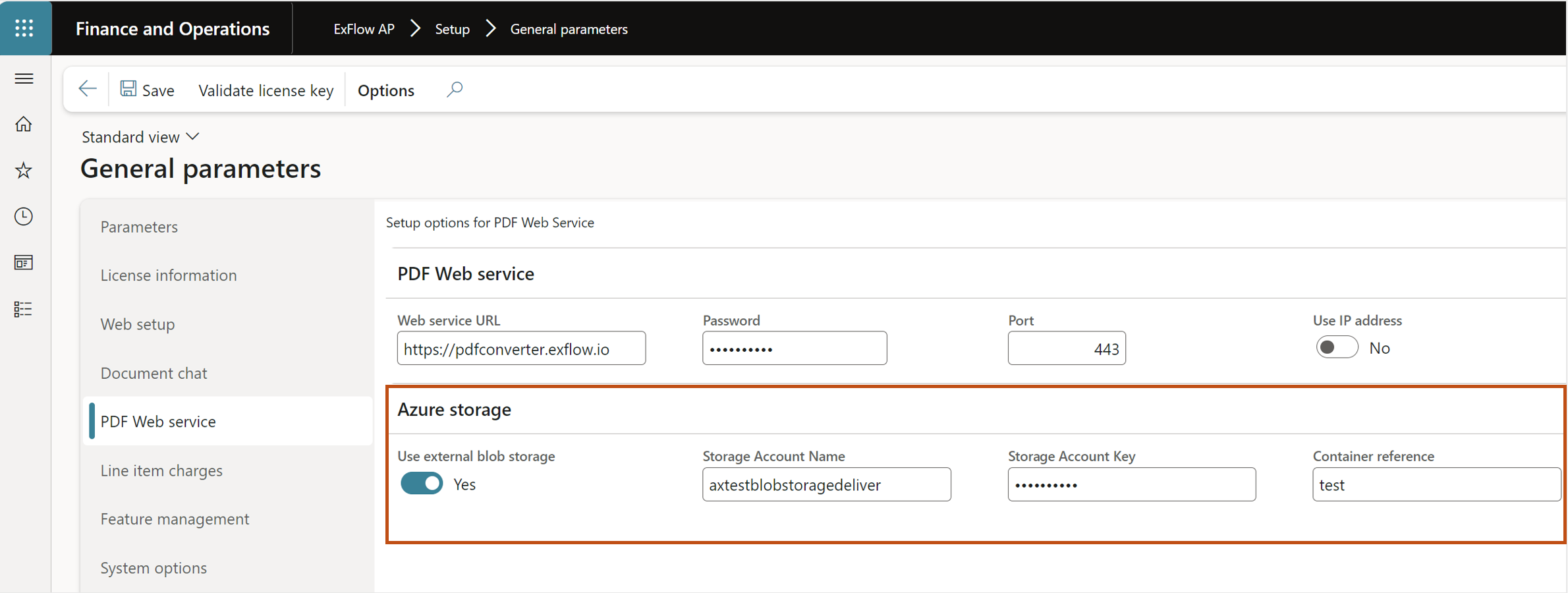Click the Save label in the toolbar
Image resolution: width=1568 pixels, height=593 pixels.
tap(159, 90)
